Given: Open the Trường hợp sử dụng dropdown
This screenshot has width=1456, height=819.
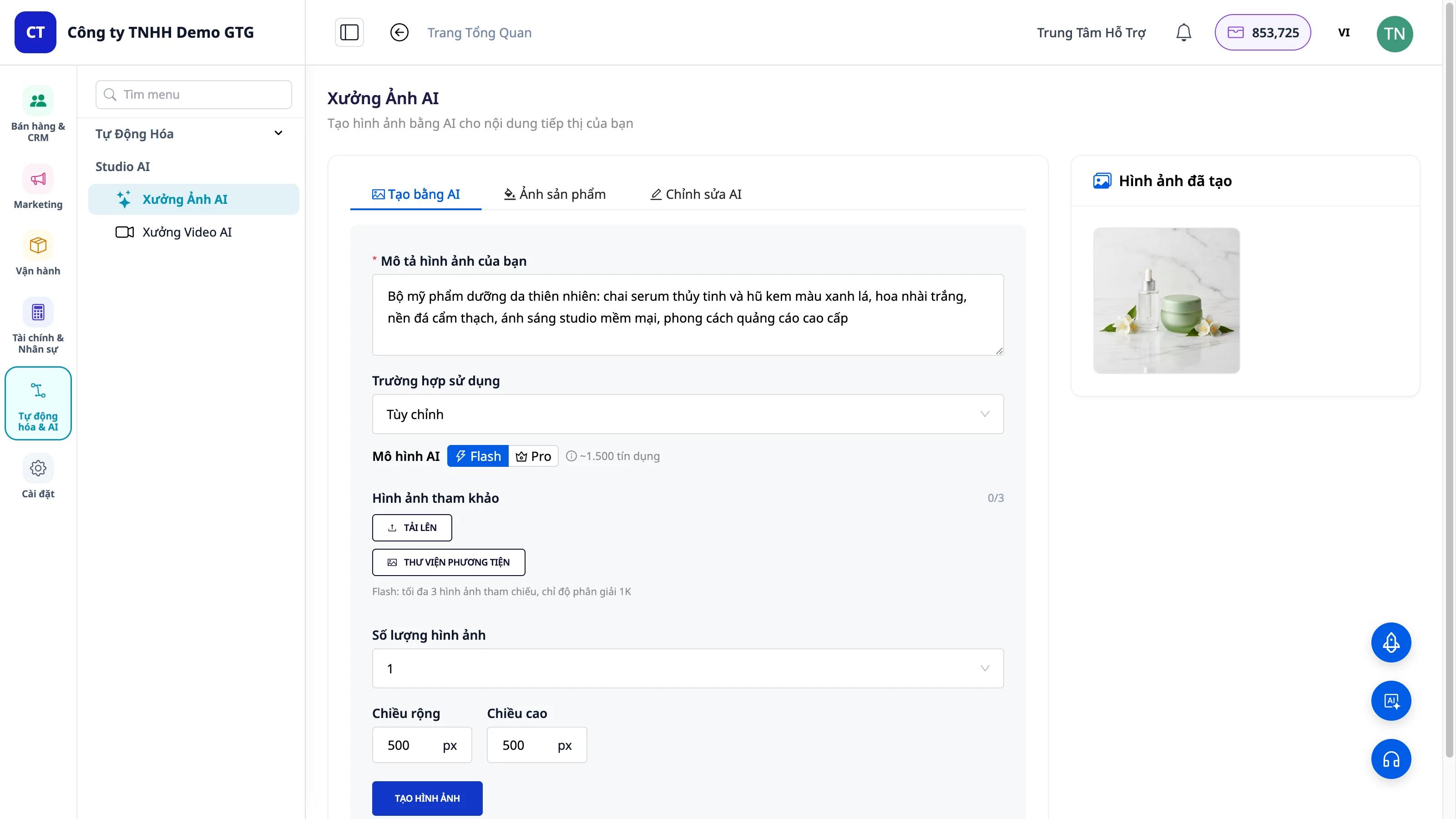Looking at the screenshot, I should click(688, 415).
